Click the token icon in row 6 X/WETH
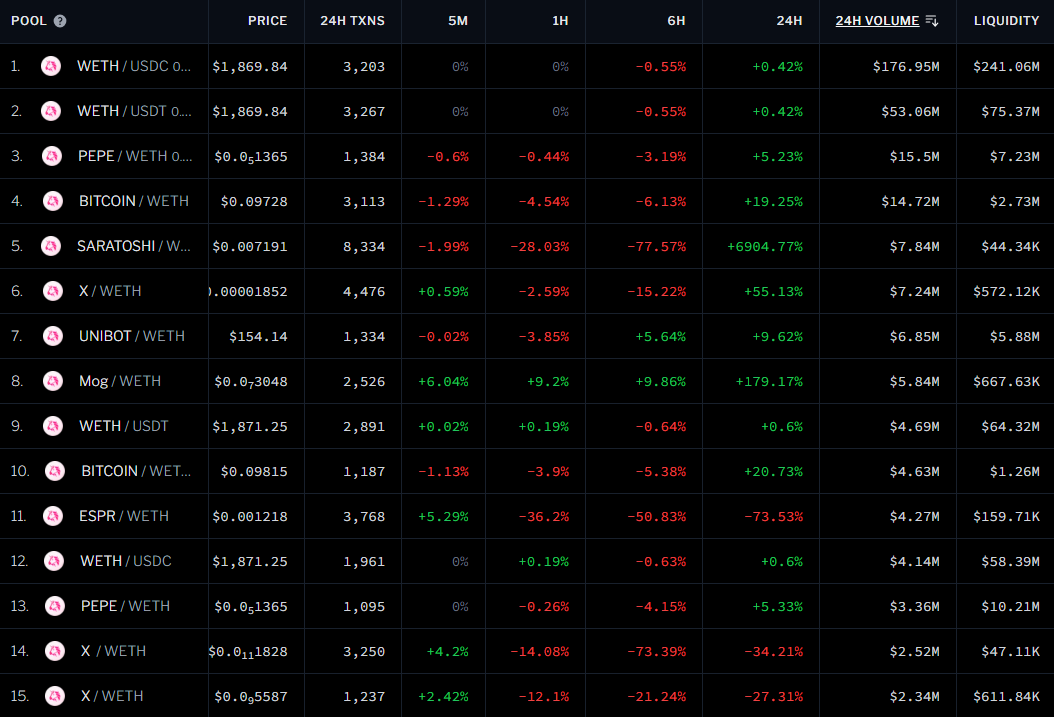 tap(53, 291)
